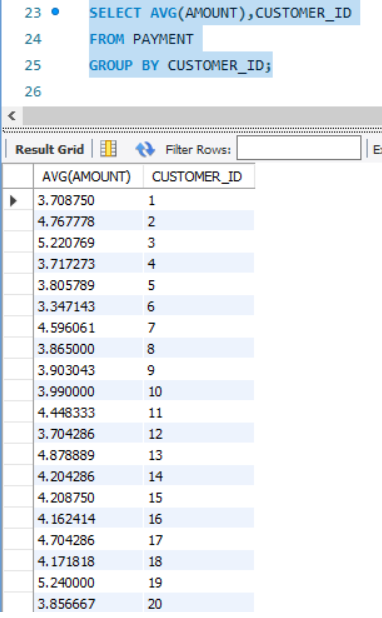Viewport: 382px width, 618px height.
Task: Click the CUSTOMER_ID cell showing 7
Action: [199, 328]
